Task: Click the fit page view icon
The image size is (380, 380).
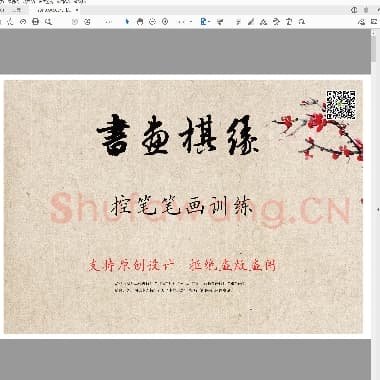Action: tap(203, 22)
